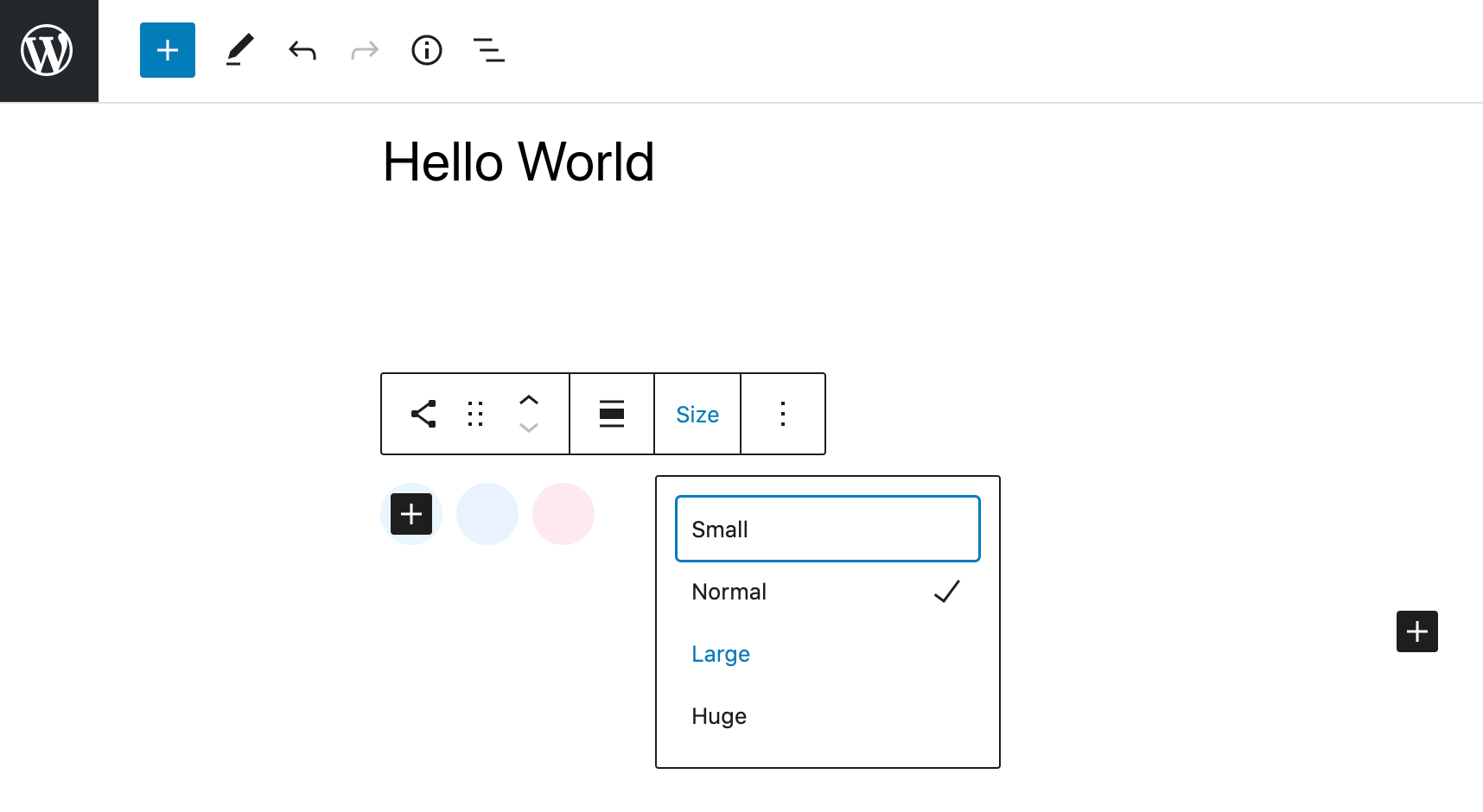Open the block alignment options
The width and height of the screenshot is (1483, 812).
612,415
